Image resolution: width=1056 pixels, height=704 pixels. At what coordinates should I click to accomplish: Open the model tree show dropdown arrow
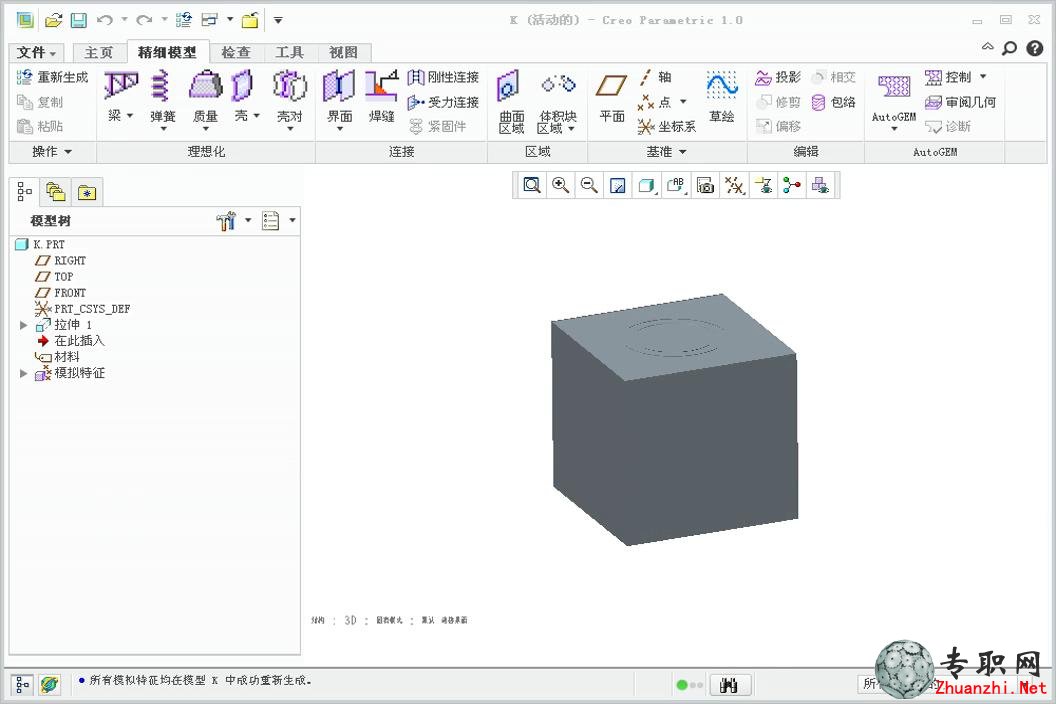click(x=292, y=220)
